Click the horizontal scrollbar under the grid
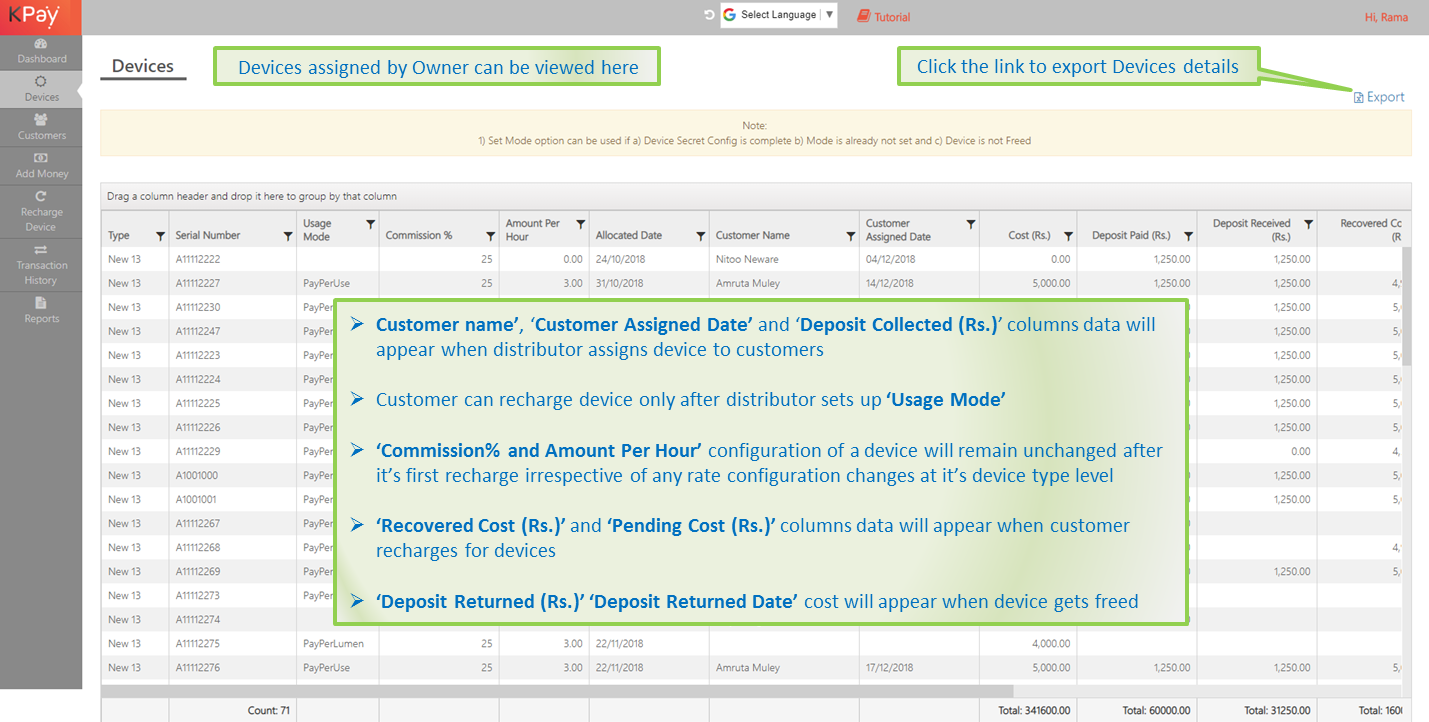1429x722 pixels. [x=557, y=691]
